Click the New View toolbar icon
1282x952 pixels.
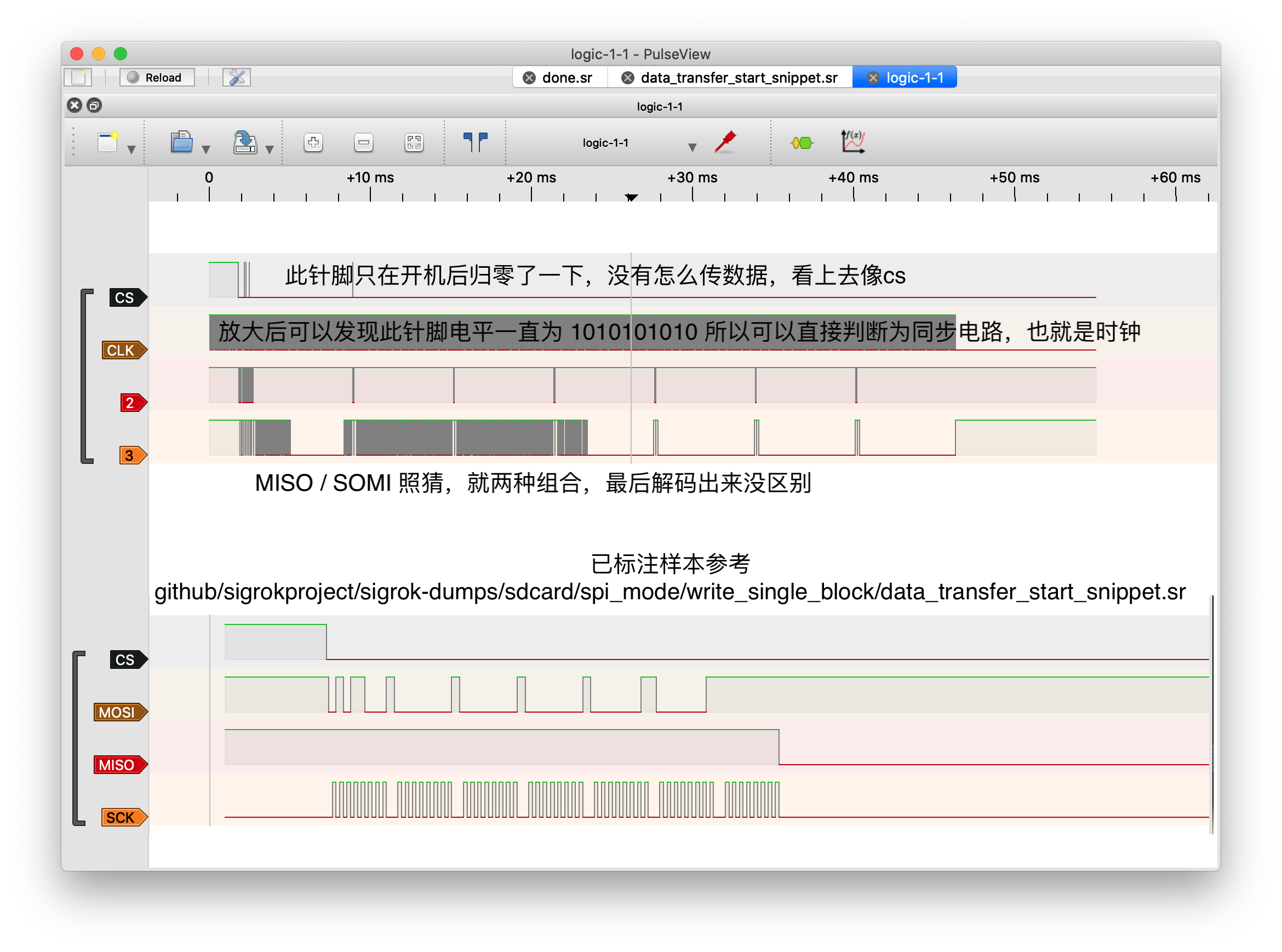(x=108, y=142)
